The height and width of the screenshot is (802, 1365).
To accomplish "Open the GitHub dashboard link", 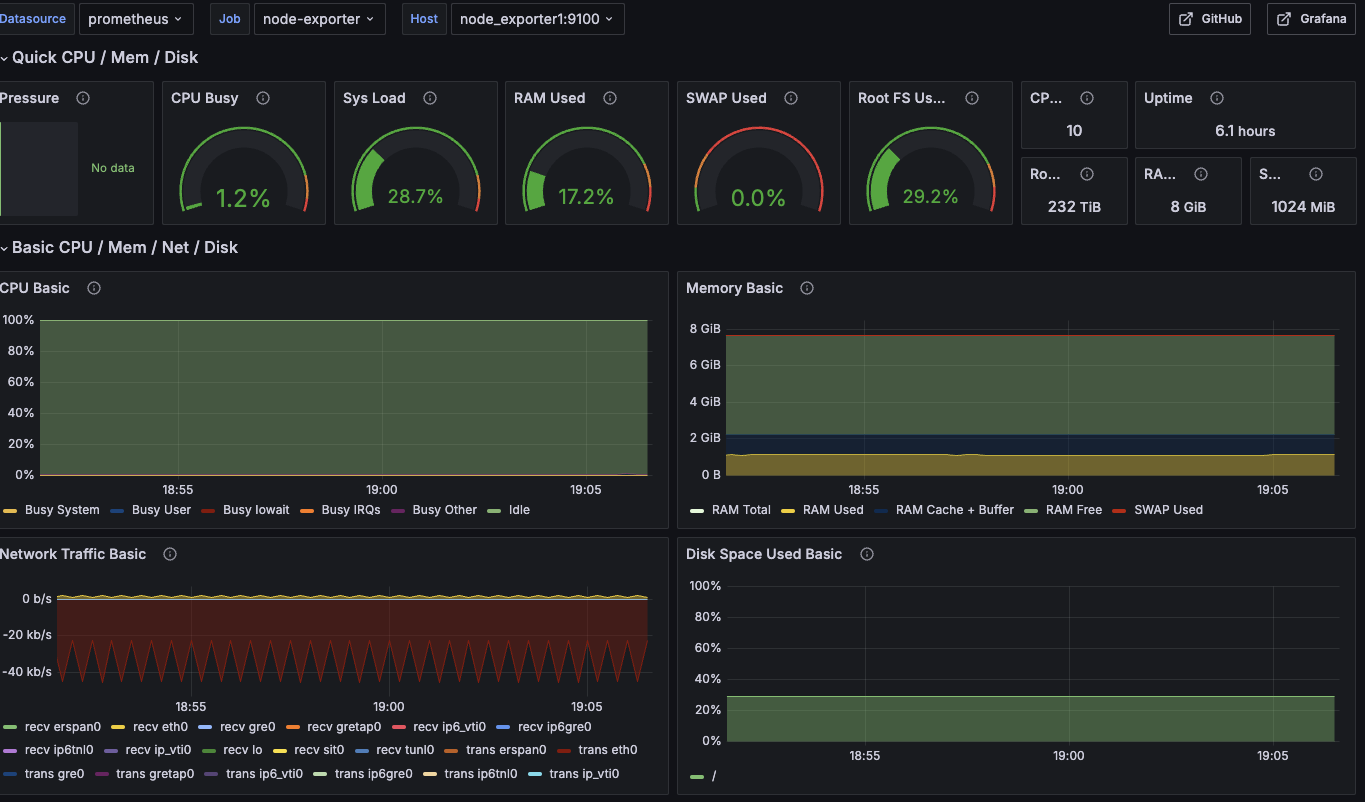I will (x=1210, y=19).
